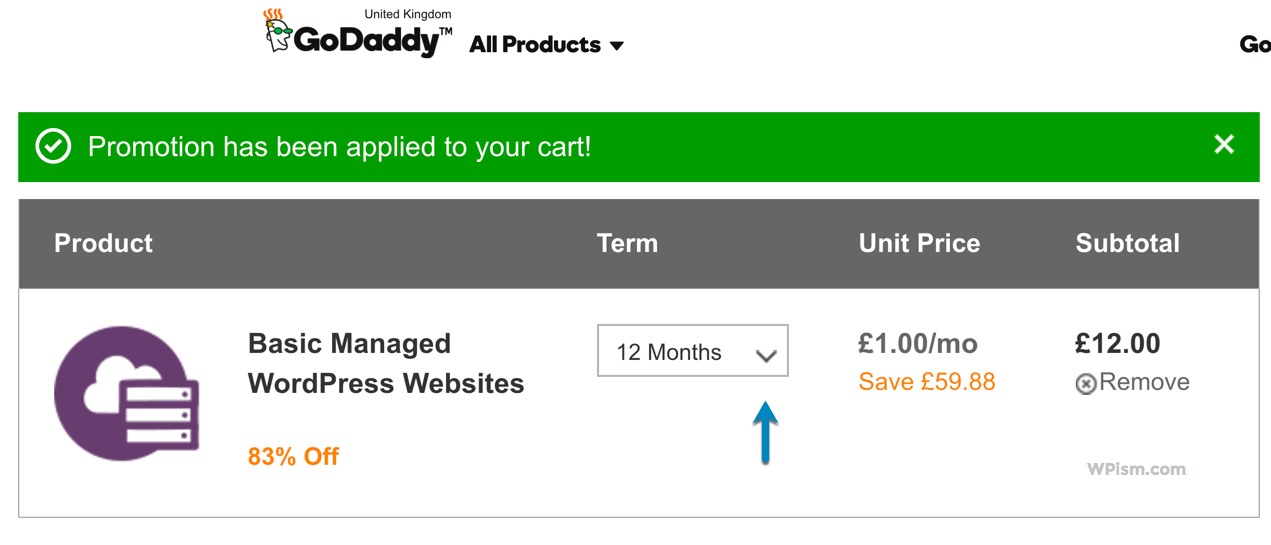
Task: Open the Basic Managed WordPress Websites product
Action: (386, 363)
